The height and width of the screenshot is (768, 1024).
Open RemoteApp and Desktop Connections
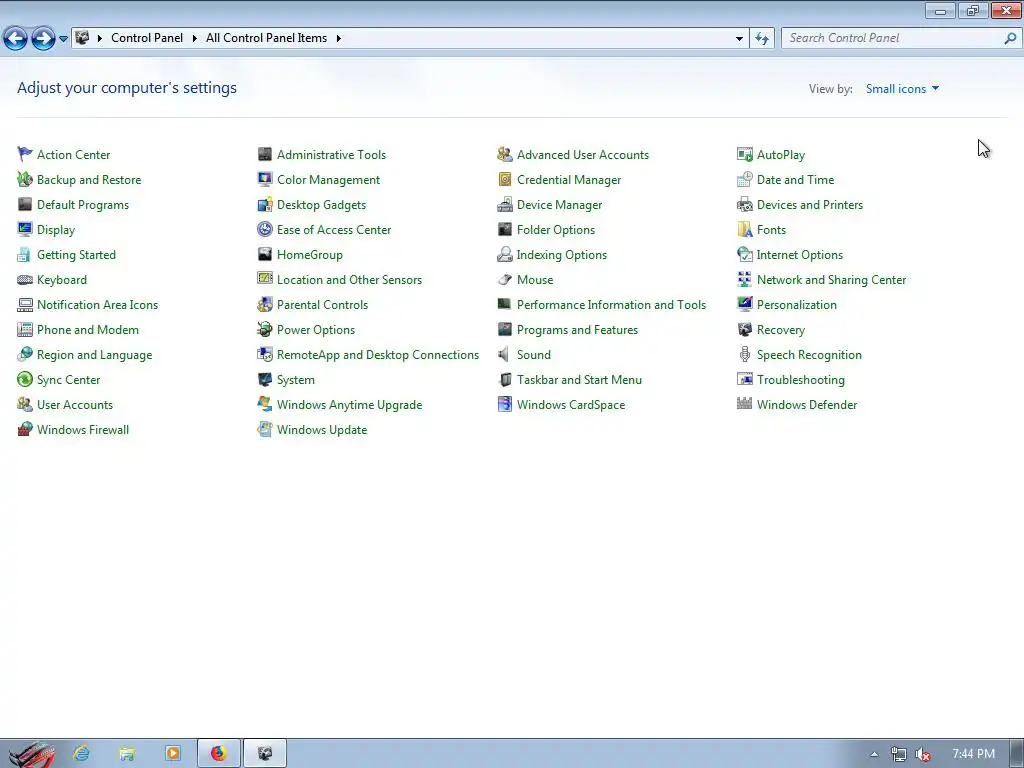click(x=378, y=355)
